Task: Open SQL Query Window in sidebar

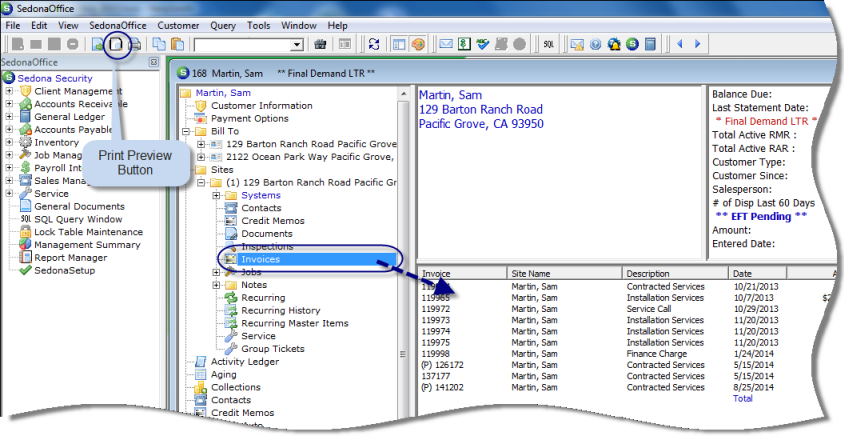Action: 78,219
